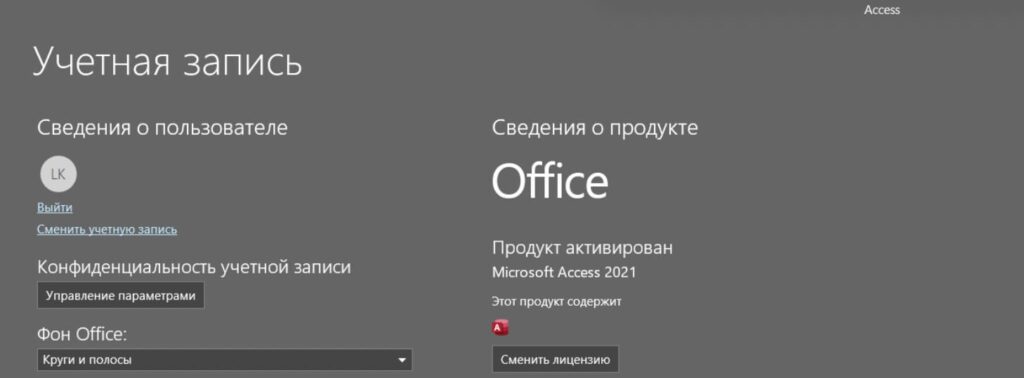Viewport: 1024px width, 378px height.
Task: Click the Фон Office: label
Action: pyautogui.click(x=82, y=334)
